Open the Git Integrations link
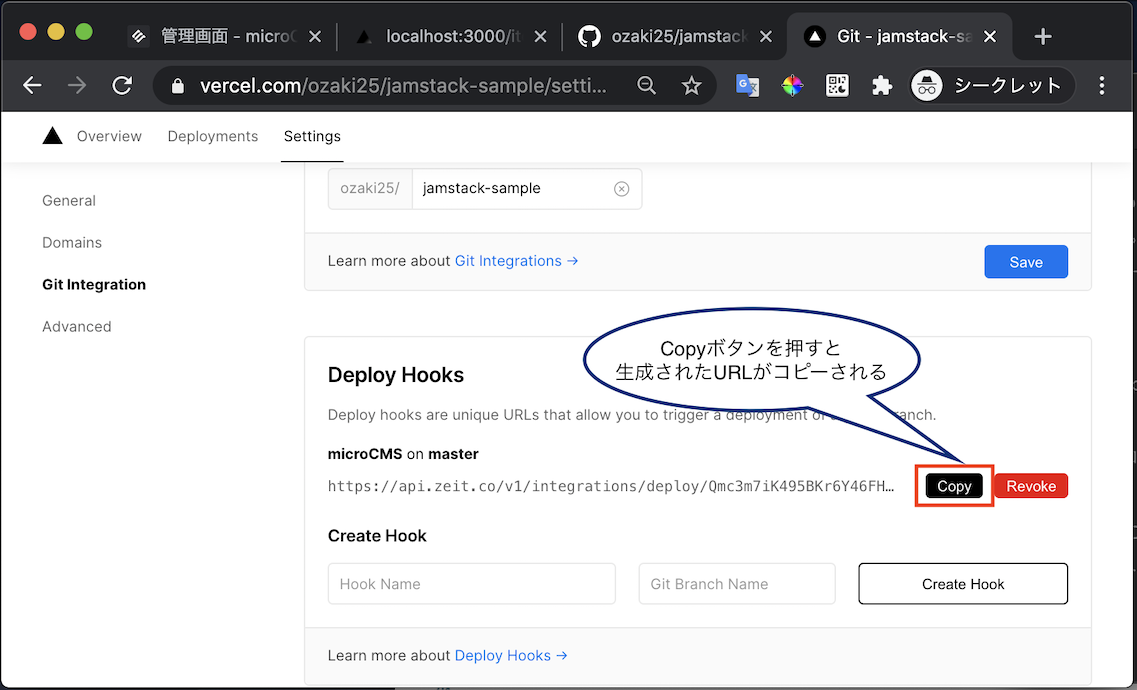The width and height of the screenshot is (1137, 690). pyautogui.click(x=516, y=261)
